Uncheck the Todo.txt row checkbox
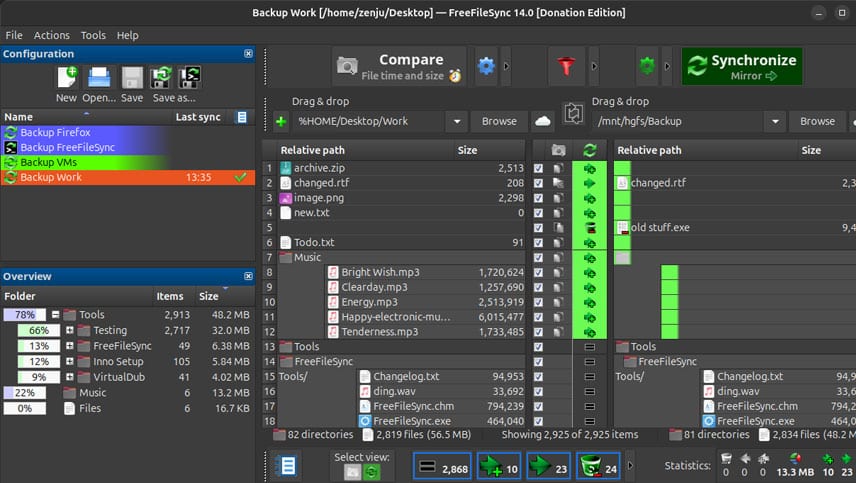The height and width of the screenshot is (483, 856). coord(538,243)
